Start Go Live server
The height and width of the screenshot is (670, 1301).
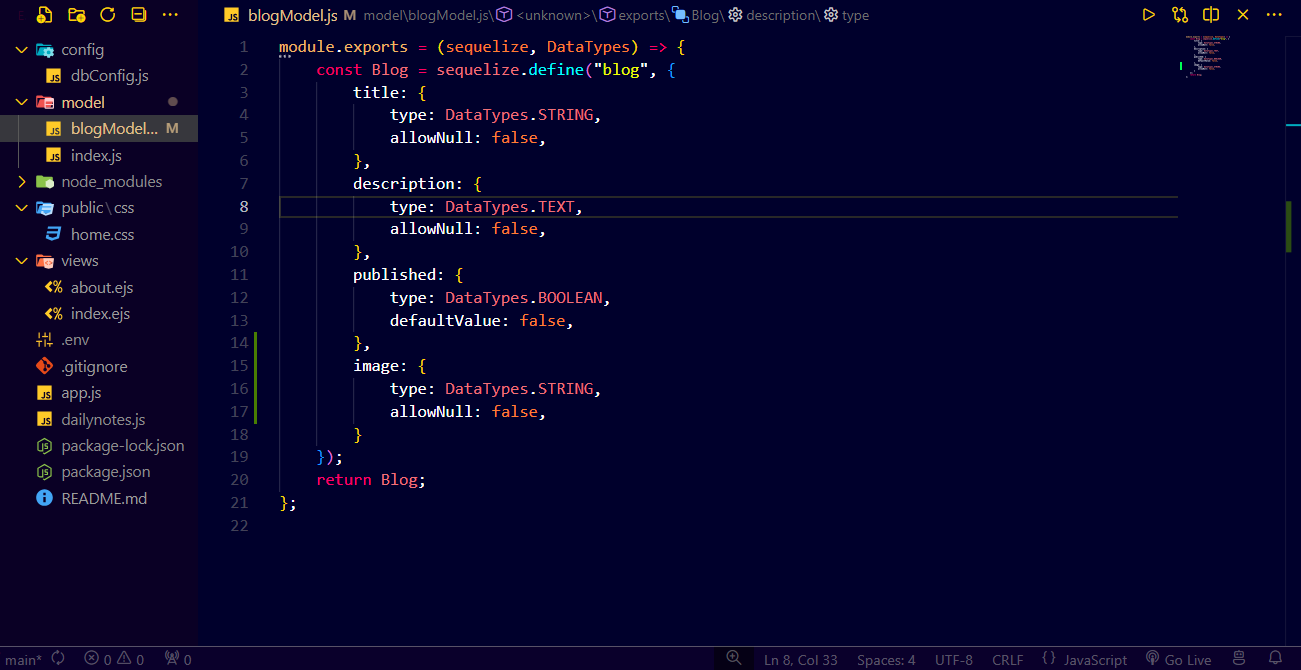(x=1178, y=659)
